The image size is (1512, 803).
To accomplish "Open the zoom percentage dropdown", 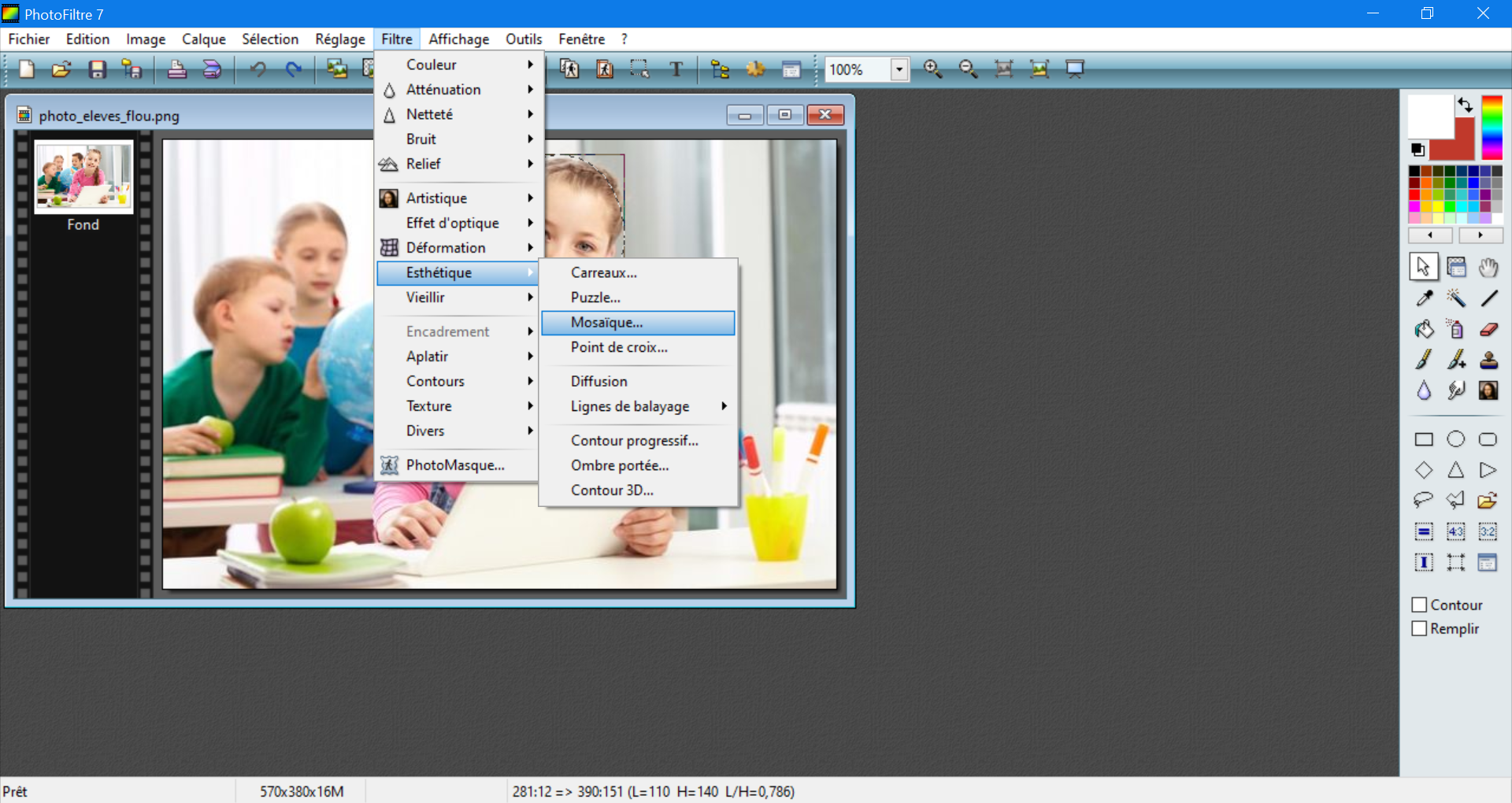I will click(899, 69).
